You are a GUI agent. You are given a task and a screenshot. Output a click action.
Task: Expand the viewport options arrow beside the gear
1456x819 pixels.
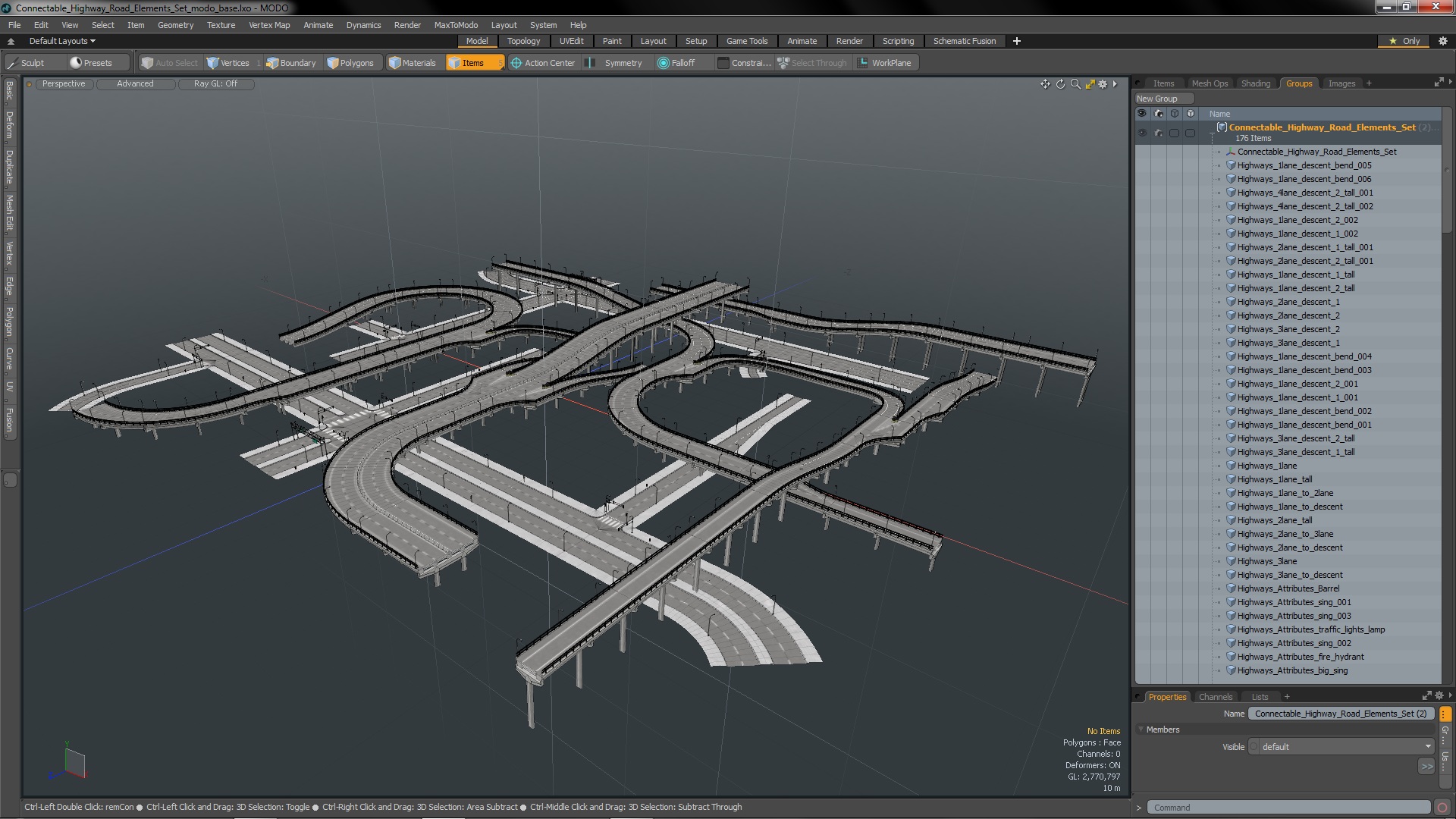pos(1115,84)
